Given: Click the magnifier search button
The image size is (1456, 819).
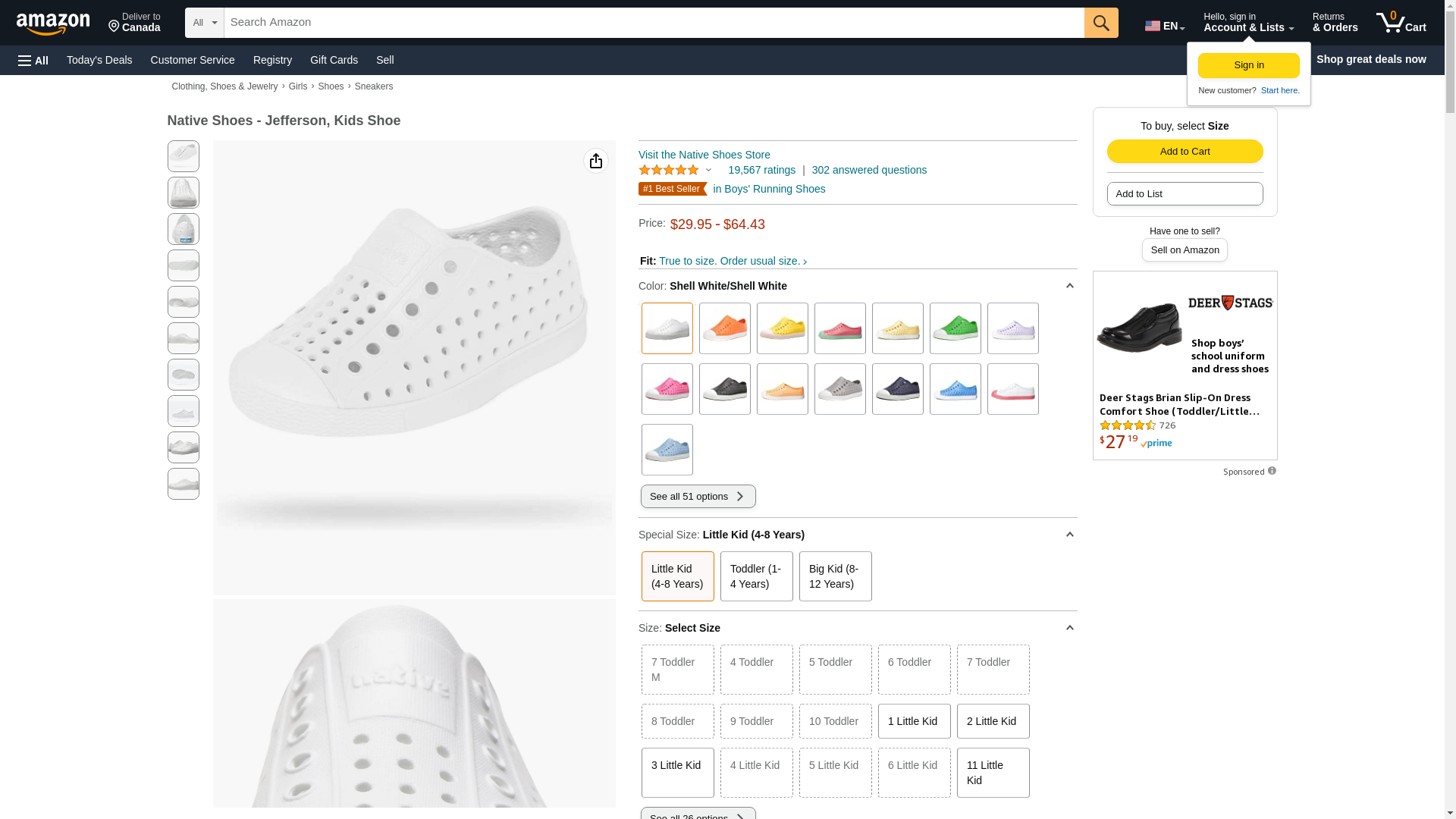Looking at the screenshot, I should (x=1100, y=23).
